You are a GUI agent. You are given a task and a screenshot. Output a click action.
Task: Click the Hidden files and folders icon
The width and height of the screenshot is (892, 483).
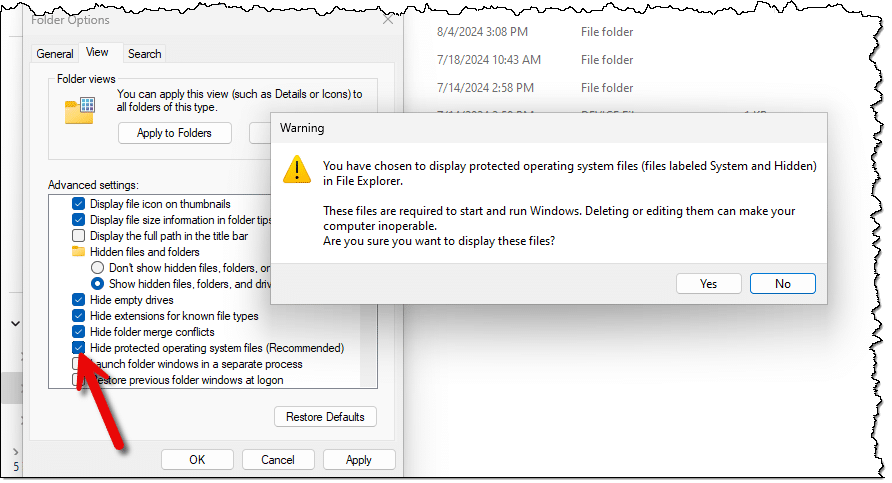point(78,252)
